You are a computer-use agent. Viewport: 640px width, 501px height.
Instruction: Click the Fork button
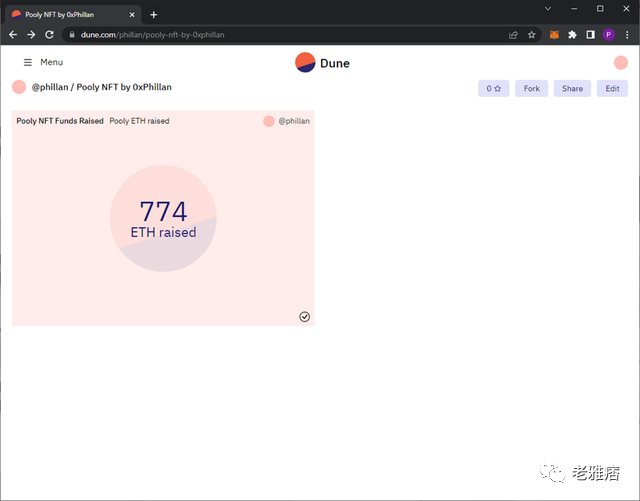point(531,88)
